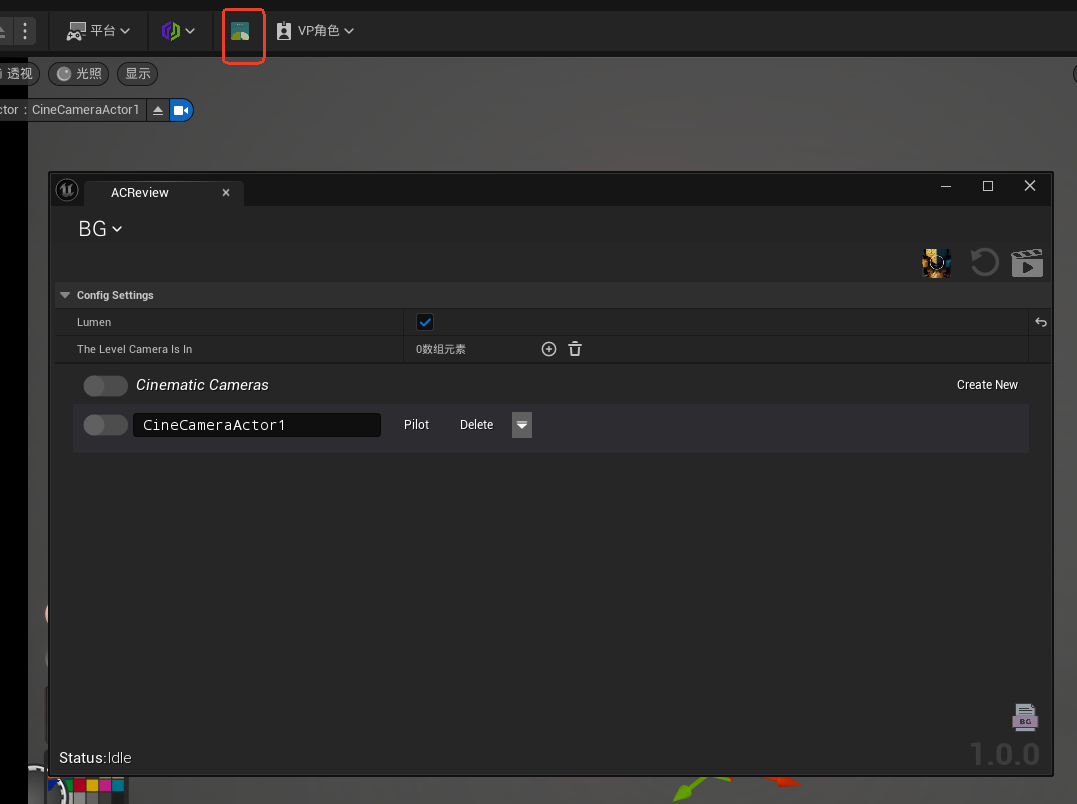
Task: Toggle the blue camera view icon
Action: point(181,111)
